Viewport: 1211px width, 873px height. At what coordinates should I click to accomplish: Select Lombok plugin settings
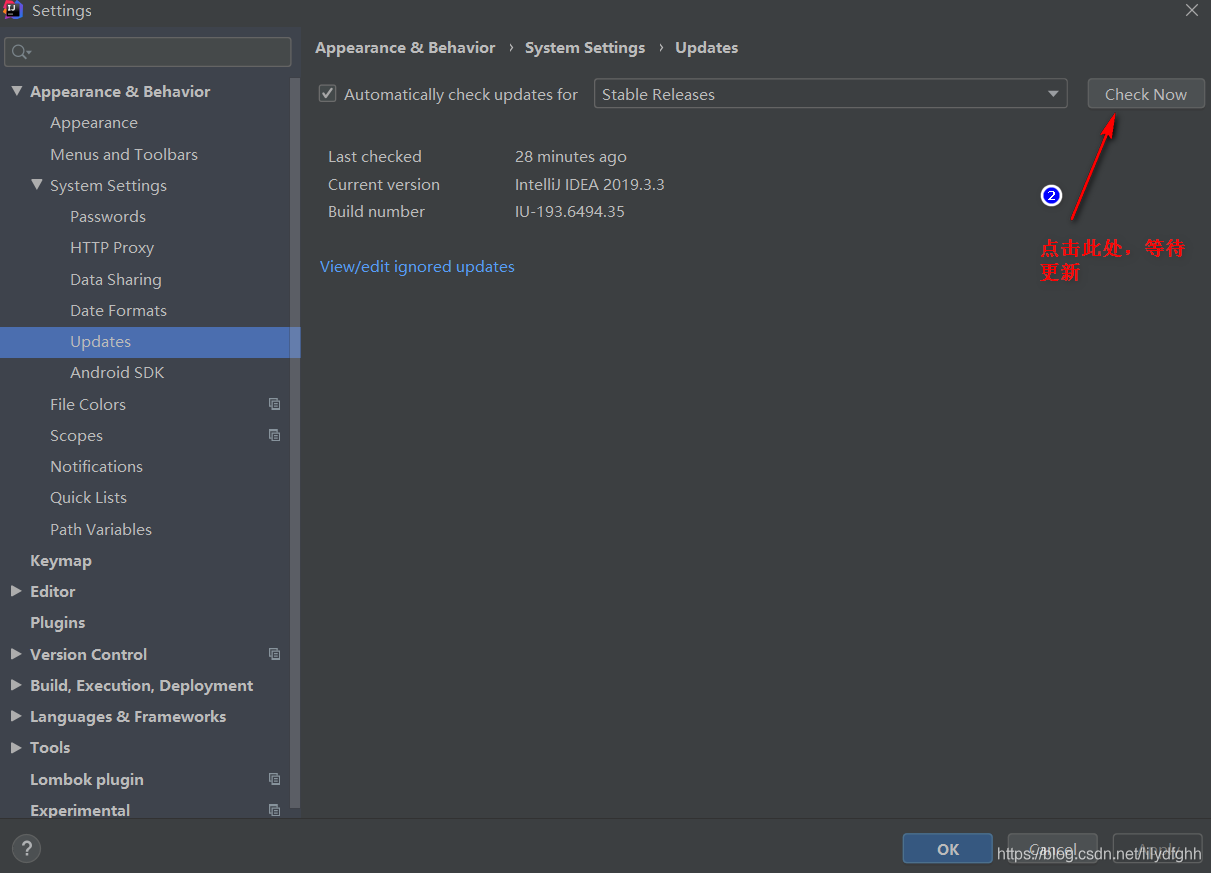87,779
